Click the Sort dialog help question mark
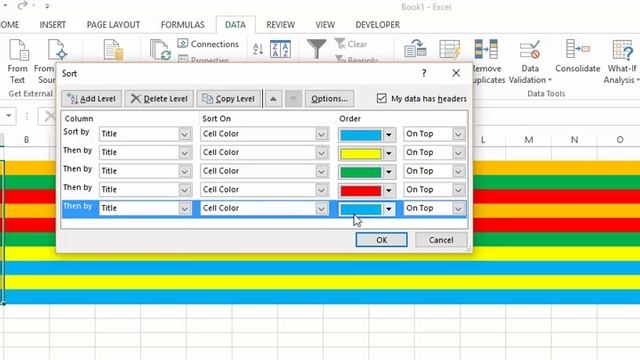The height and width of the screenshot is (360, 640). click(x=424, y=73)
